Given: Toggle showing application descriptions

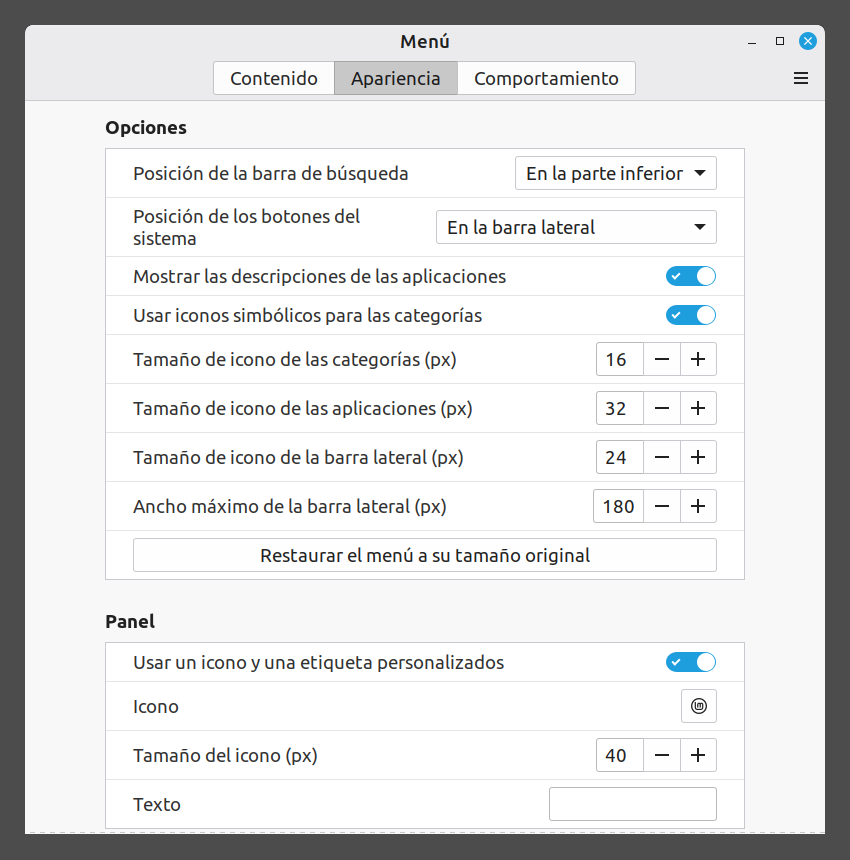Looking at the screenshot, I should [x=691, y=277].
